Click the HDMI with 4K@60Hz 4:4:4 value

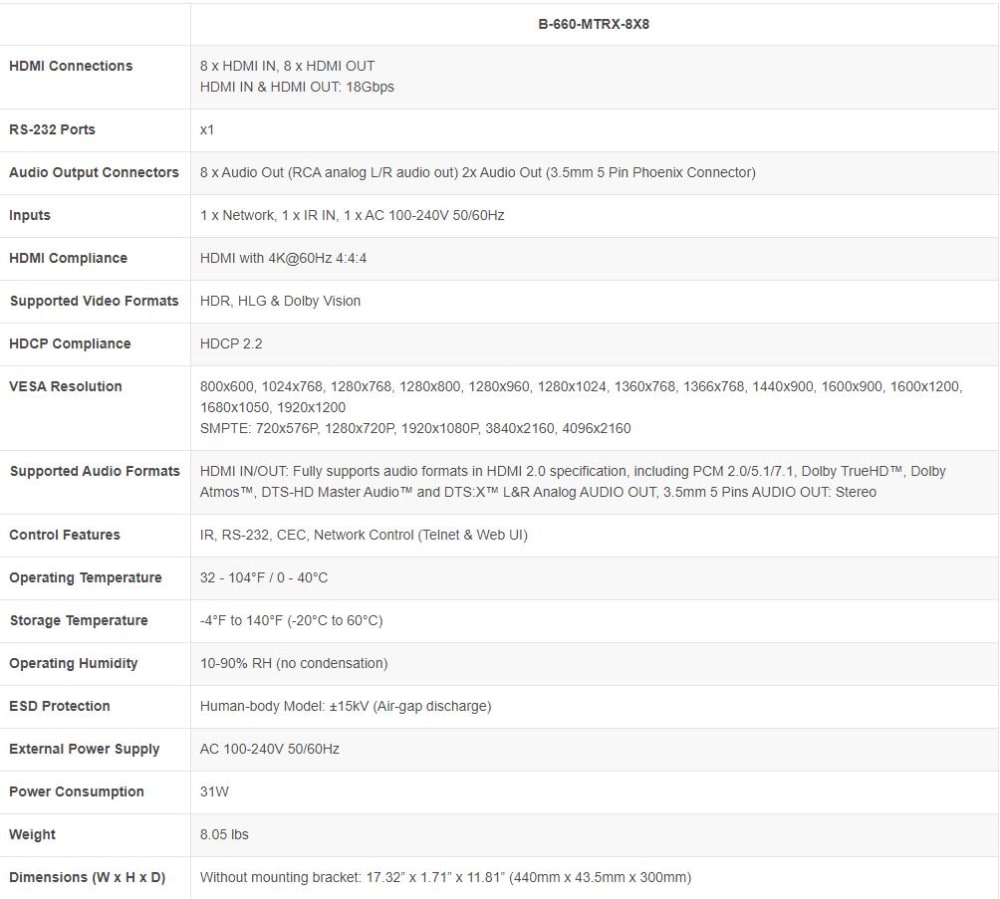click(283, 258)
